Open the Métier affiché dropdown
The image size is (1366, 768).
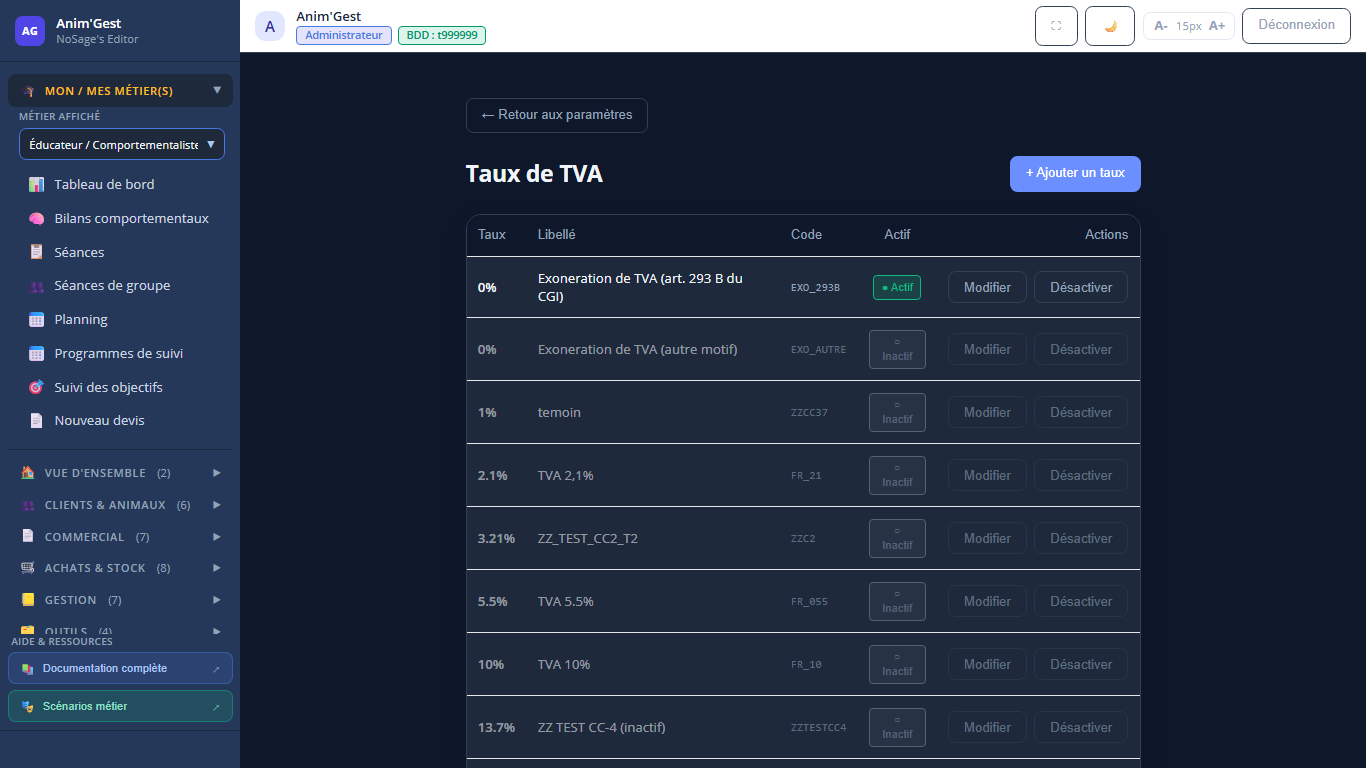point(122,144)
